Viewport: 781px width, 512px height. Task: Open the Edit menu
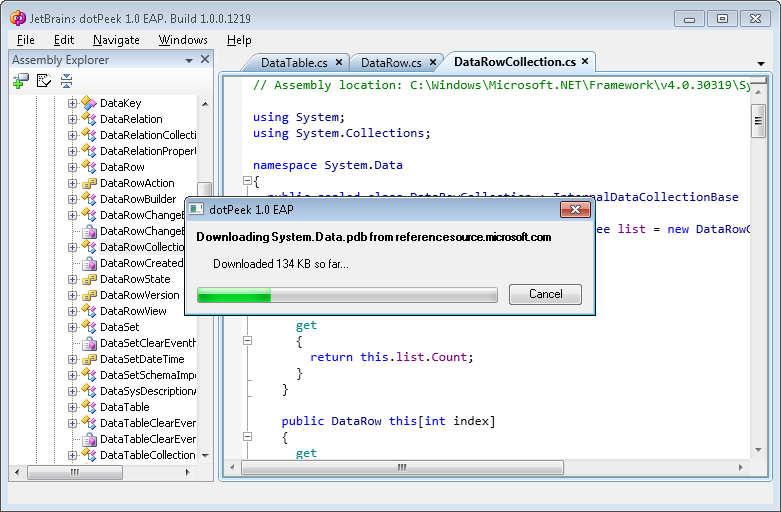point(64,40)
